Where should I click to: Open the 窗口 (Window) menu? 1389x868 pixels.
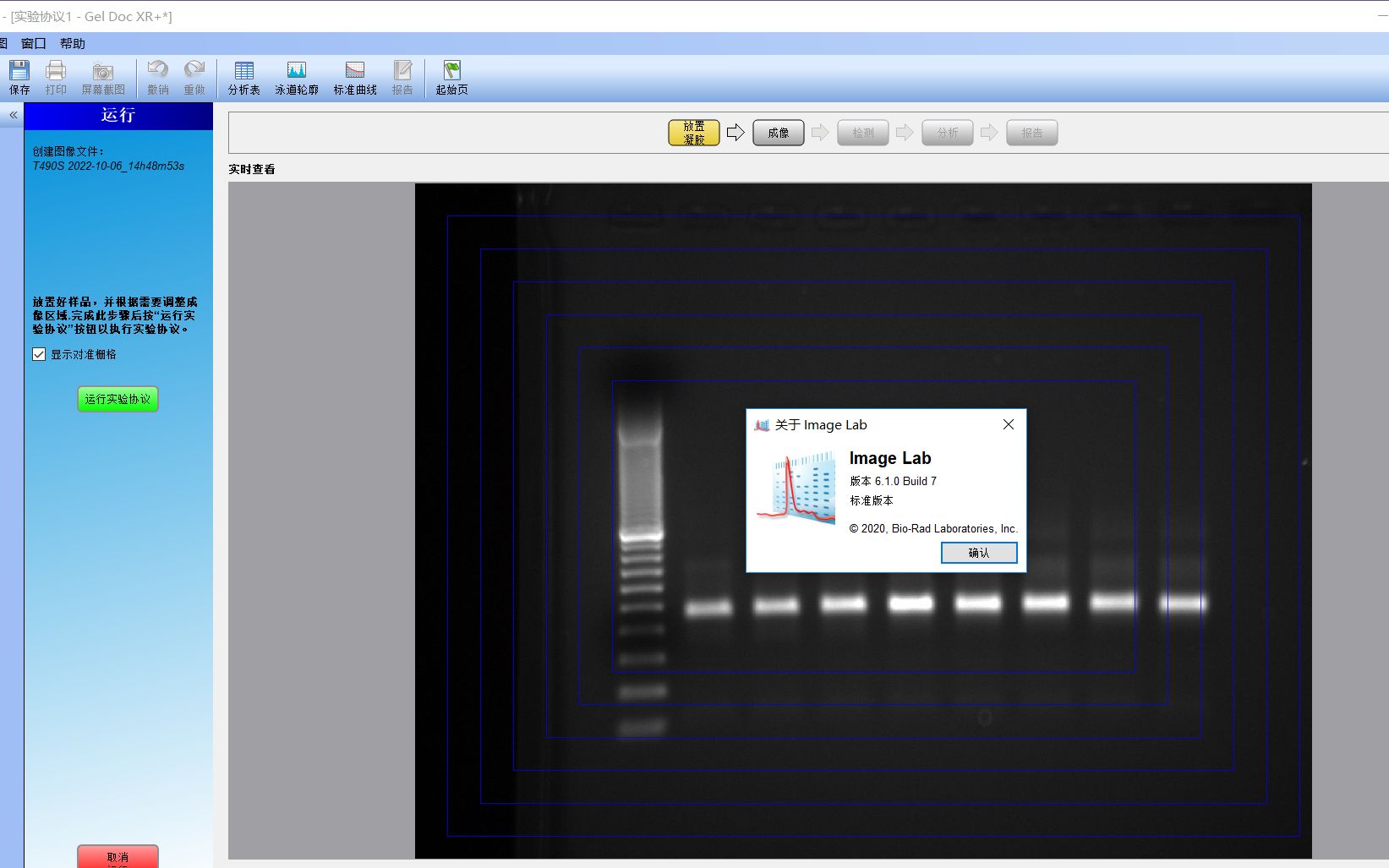[x=32, y=43]
